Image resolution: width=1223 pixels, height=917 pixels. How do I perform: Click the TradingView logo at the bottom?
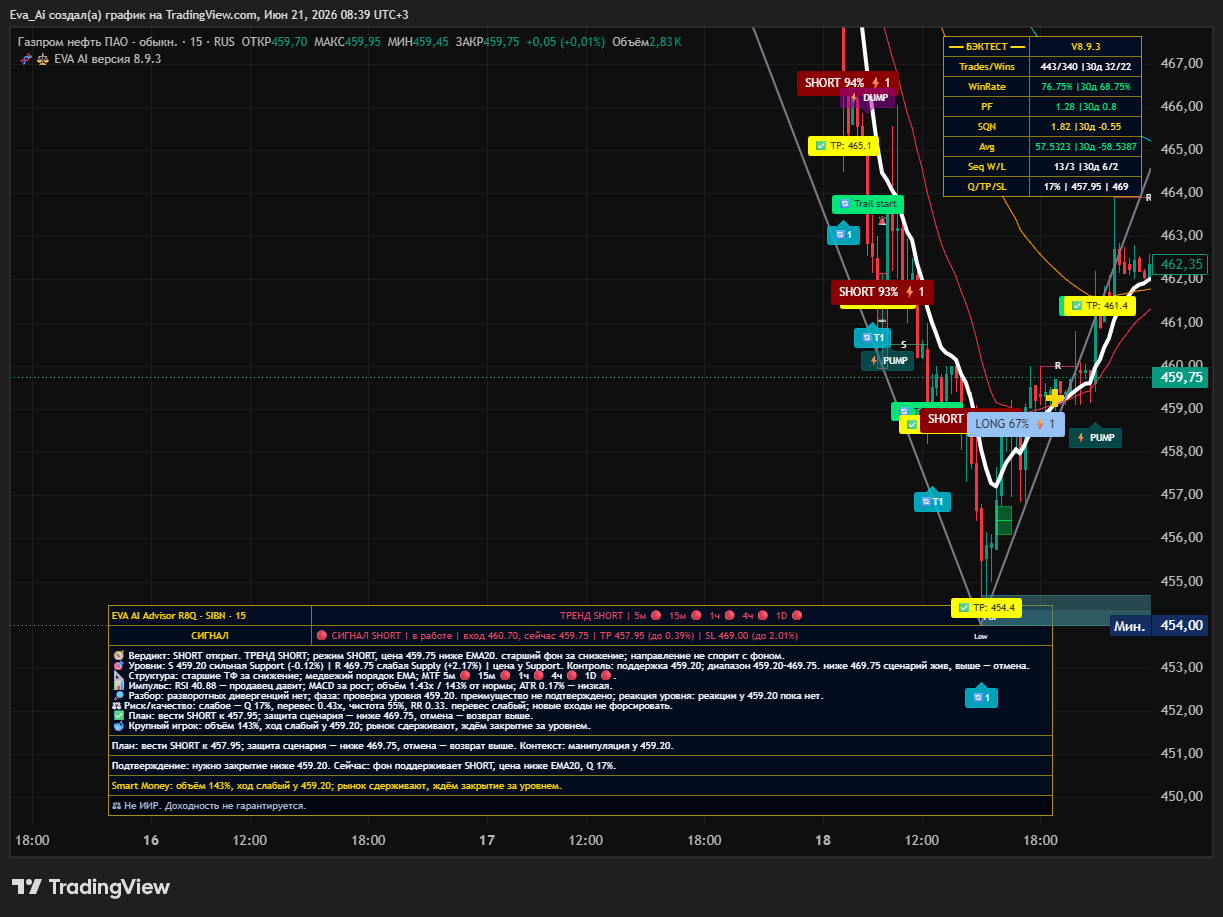[x=91, y=887]
